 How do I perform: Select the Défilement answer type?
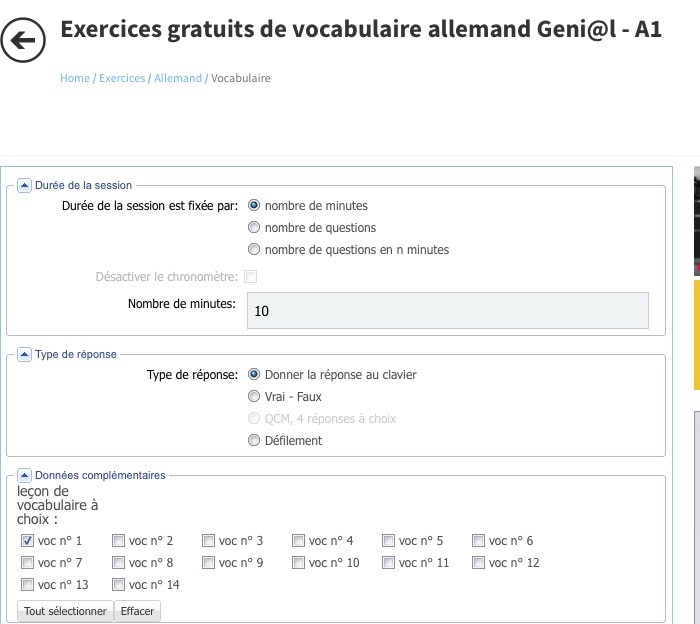click(254, 441)
